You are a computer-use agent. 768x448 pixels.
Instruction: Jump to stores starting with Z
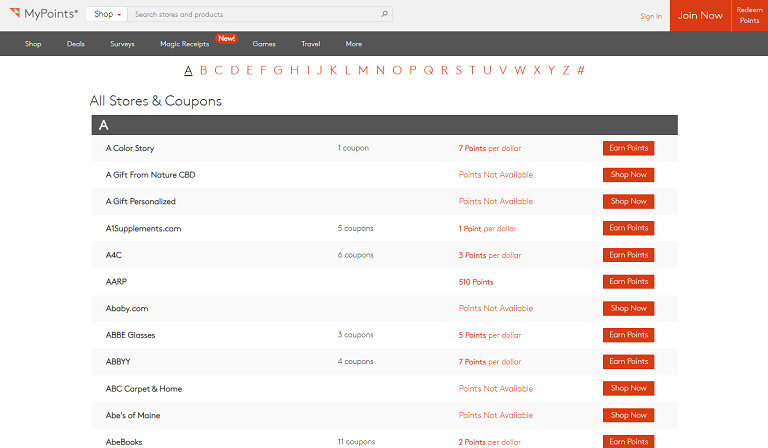566,71
